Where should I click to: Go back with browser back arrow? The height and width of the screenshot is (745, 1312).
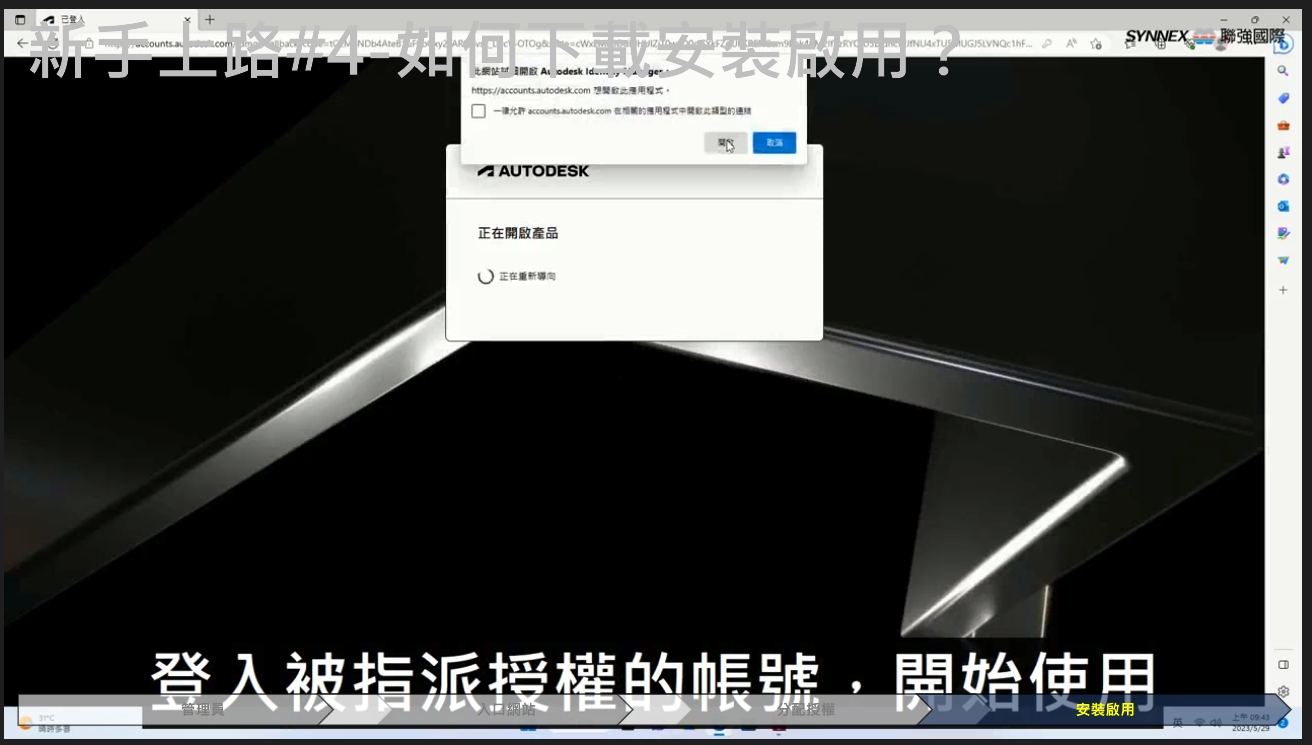click(x=22, y=44)
